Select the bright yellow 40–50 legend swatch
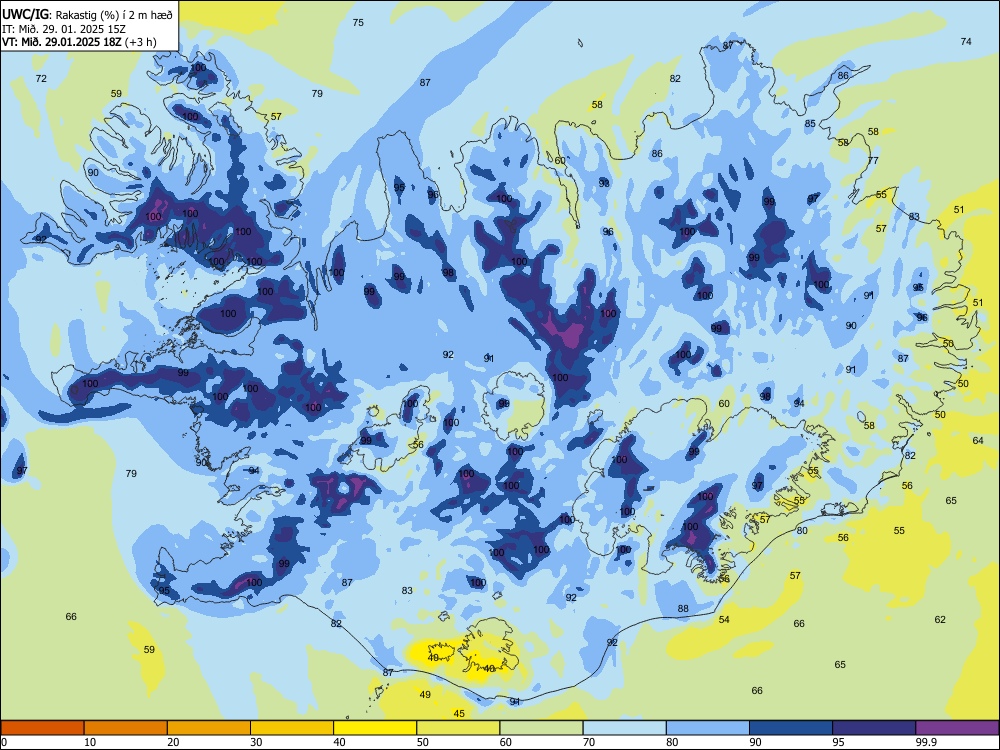1000x750 pixels. 375,728
